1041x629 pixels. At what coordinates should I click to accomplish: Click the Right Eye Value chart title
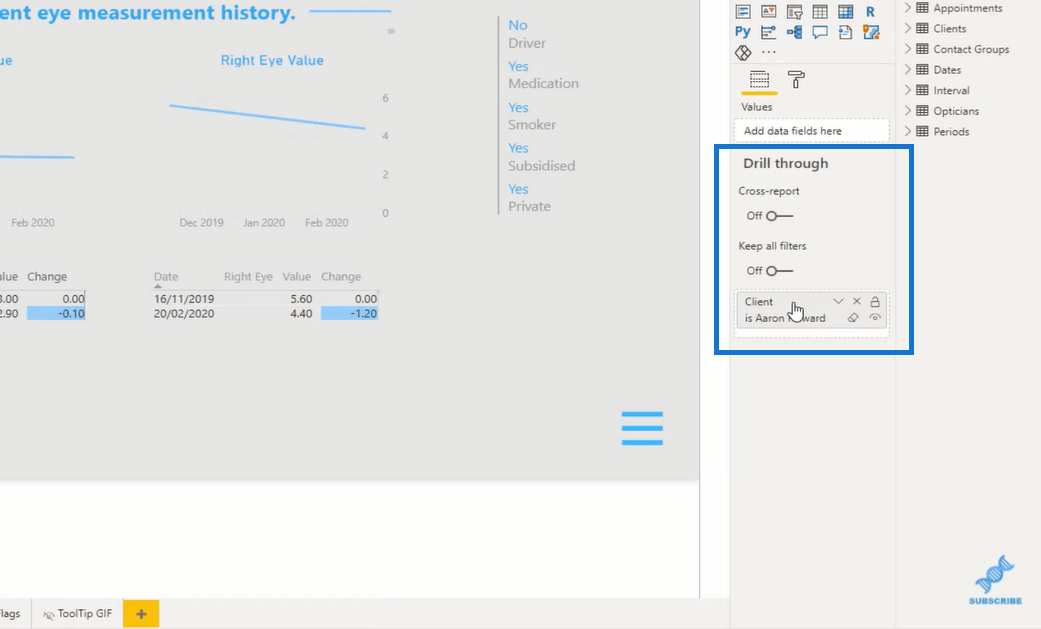tap(272, 60)
